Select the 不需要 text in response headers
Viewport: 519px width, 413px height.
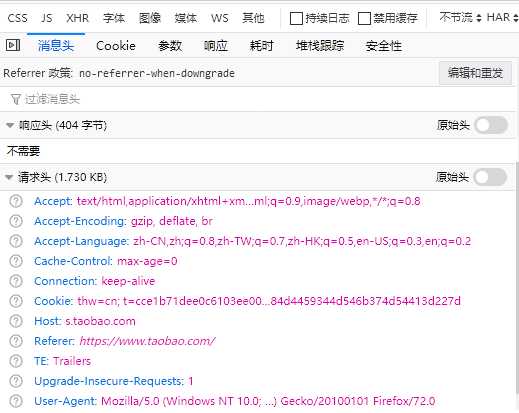pyautogui.click(x=23, y=151)
